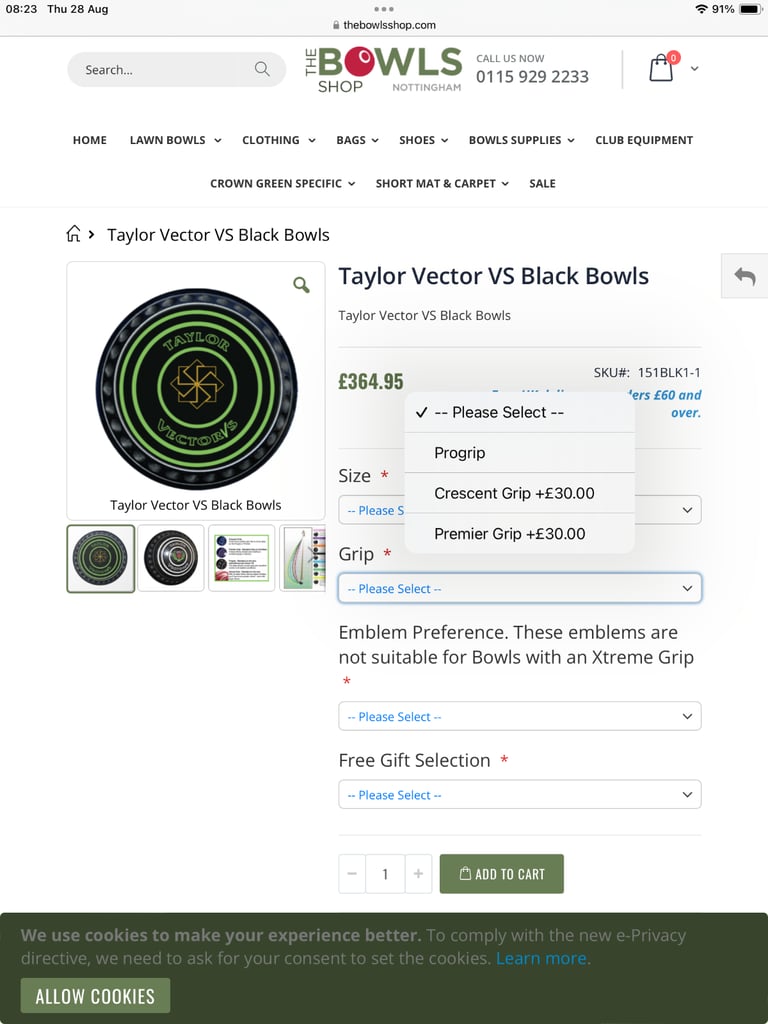Screen dimensions: 768x1024
Task: Click the back arrow reply icon
Action: [744, 276]
